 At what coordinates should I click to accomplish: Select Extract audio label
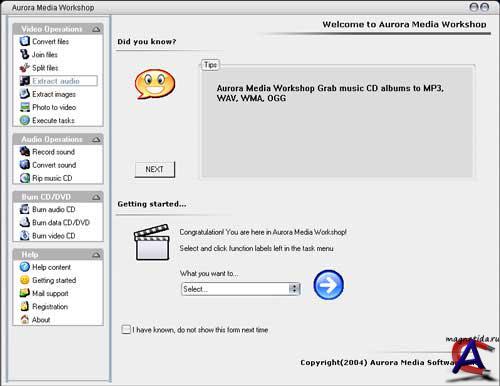tap(56, 81)
